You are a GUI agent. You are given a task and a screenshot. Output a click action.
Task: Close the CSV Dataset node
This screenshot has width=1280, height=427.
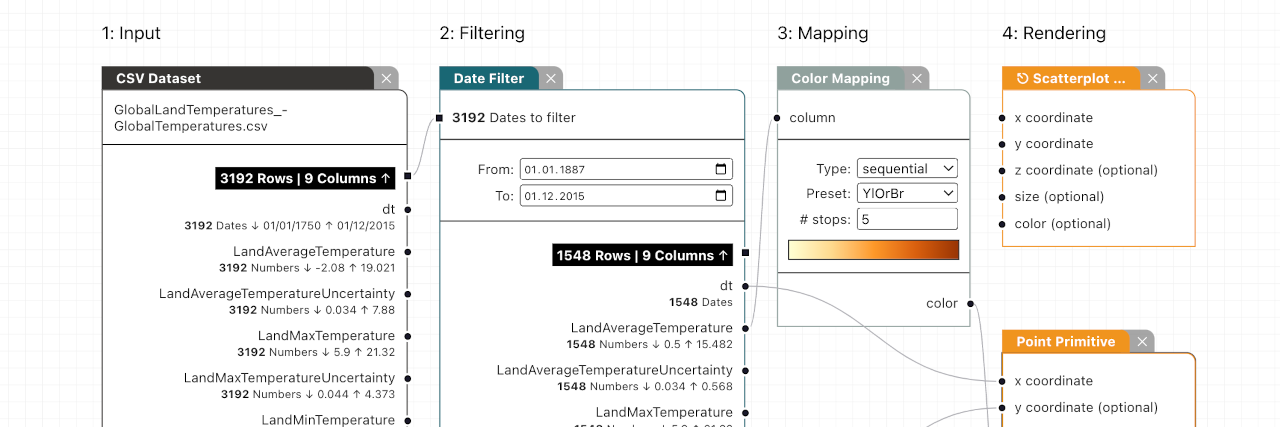click(387, 78)
